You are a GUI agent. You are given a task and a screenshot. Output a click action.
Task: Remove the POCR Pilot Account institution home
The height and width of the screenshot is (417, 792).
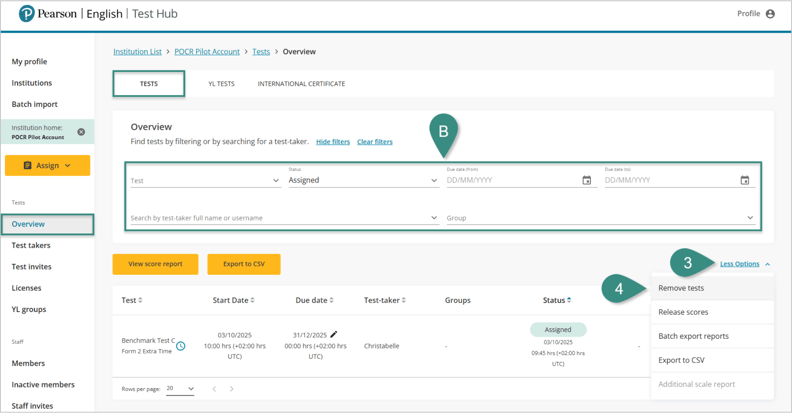[x=81, y=132]
